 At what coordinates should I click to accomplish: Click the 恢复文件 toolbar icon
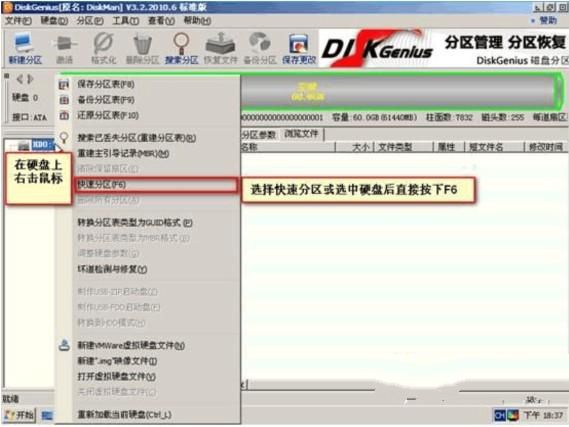point(221,48)
